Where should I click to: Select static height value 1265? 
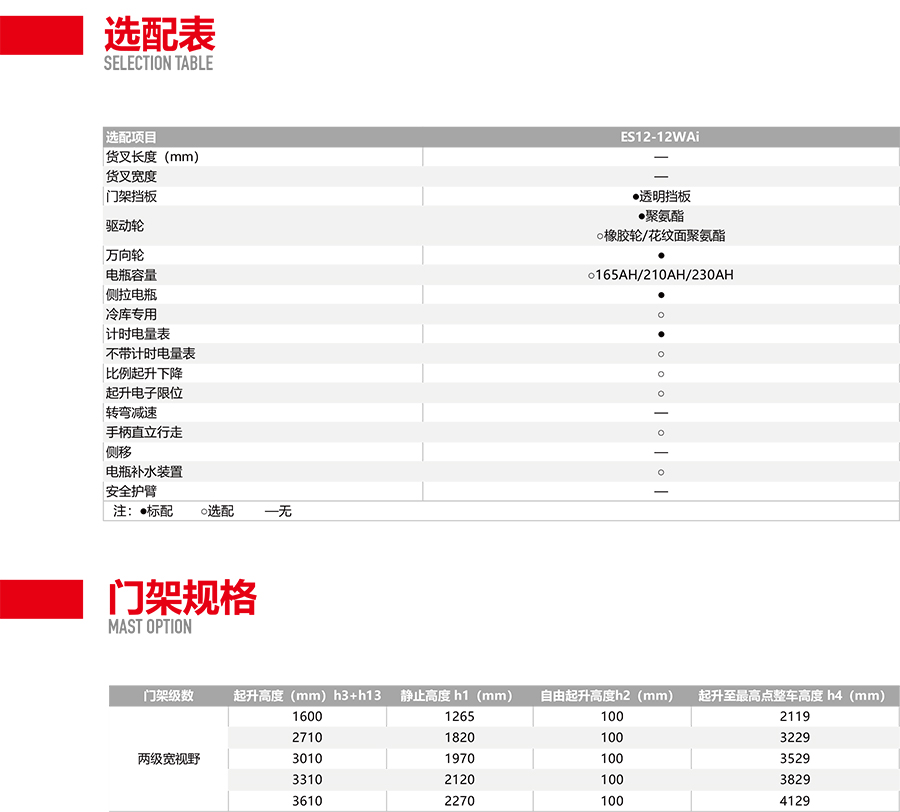(460, 716)
